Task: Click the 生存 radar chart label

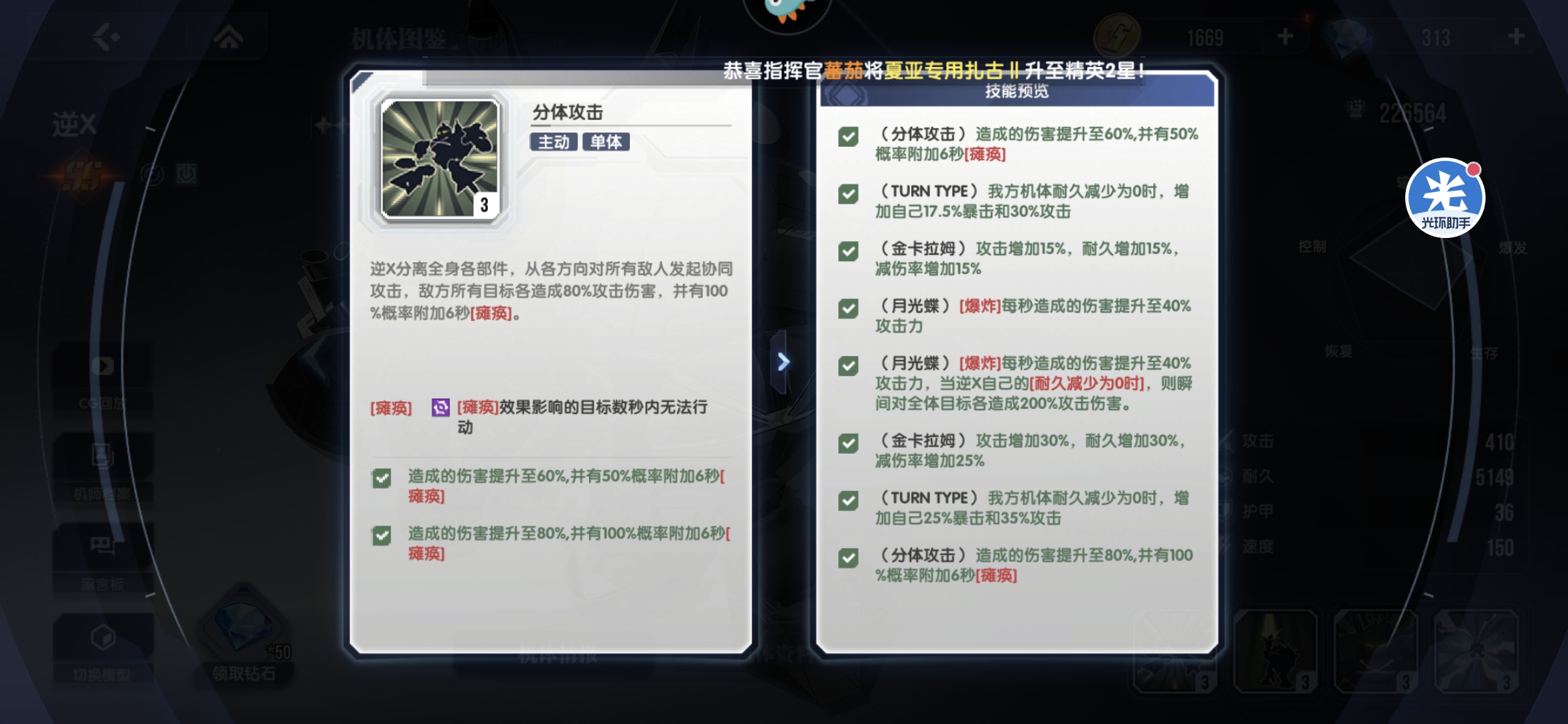Action: (1484, 353)
